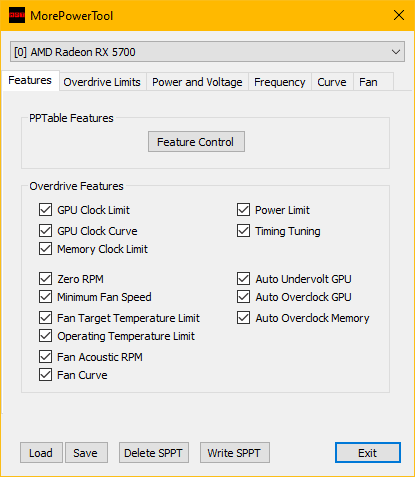Image resolution: width=415 pixels, height=477 pixels.
Task: Toggle the Fan Curve checkbox
Action: [x=45, y=375]
